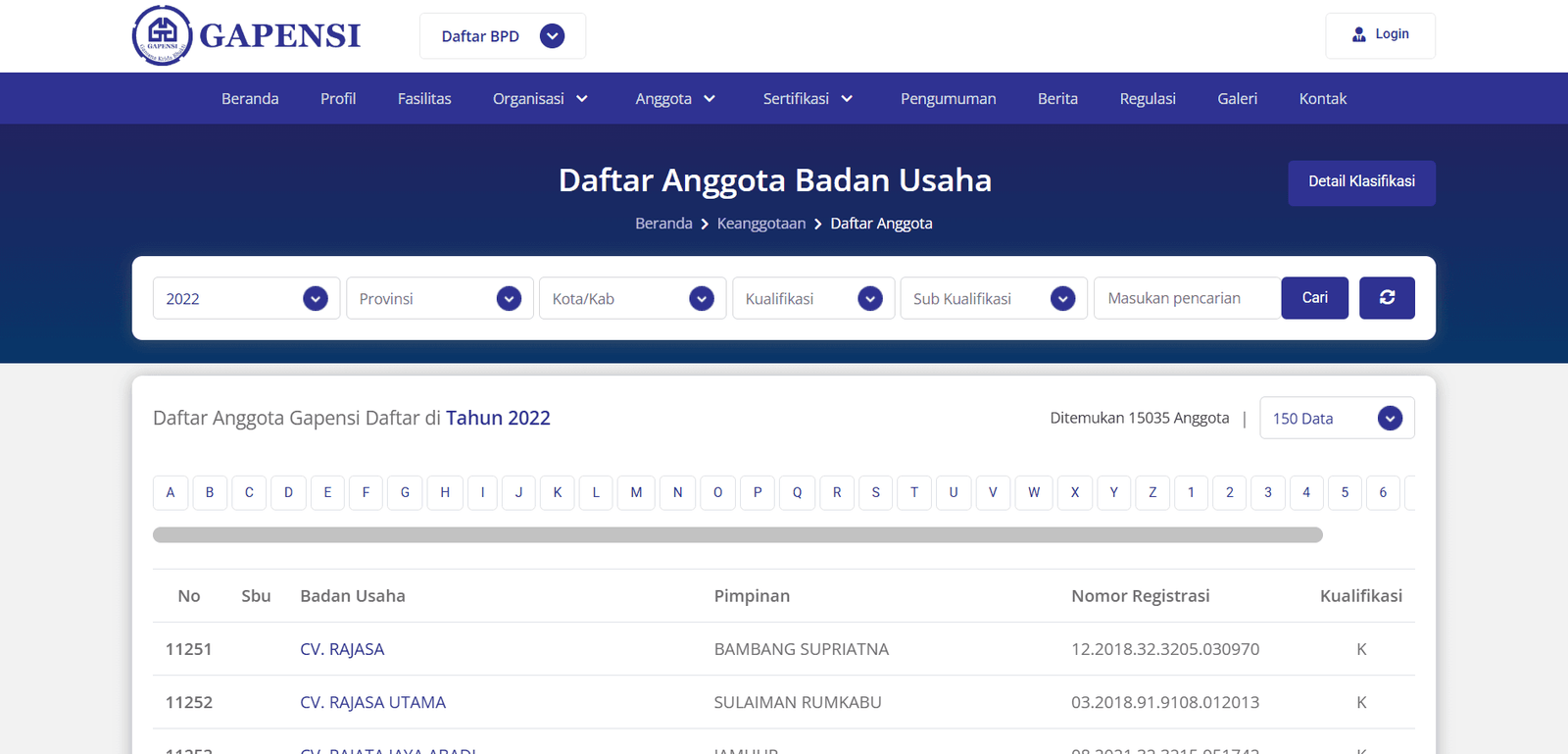Filter by letter J
The image size is (1568, 754).
tap(518, 492)
